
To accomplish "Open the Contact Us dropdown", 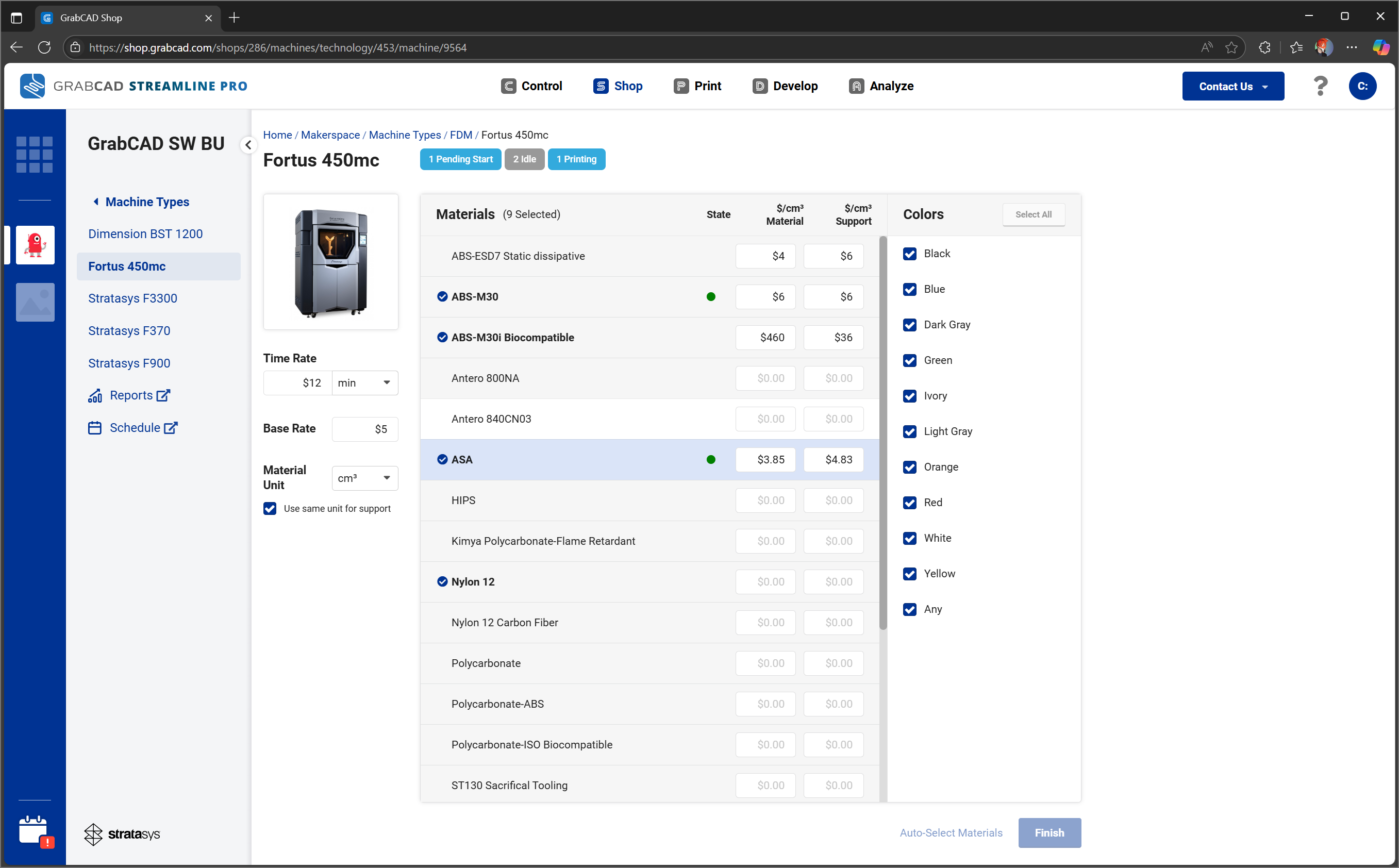I will pos(1233,86).
